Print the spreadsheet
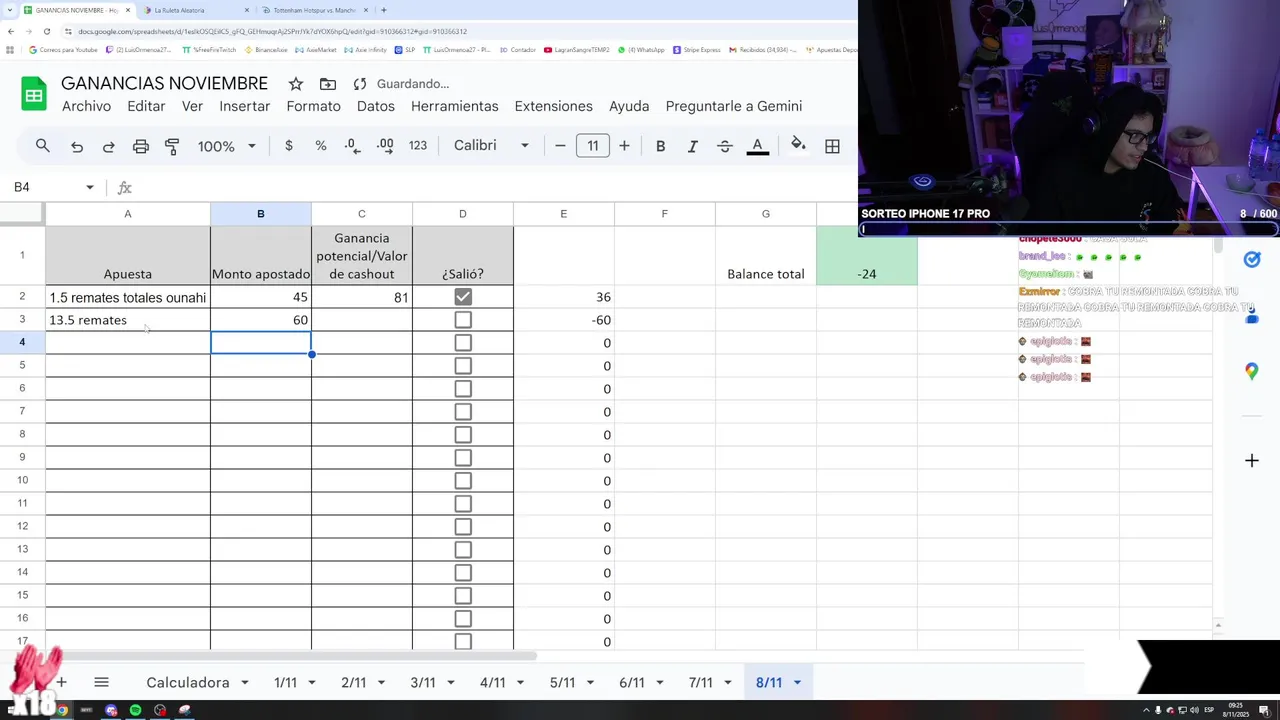The image size is (1280, 720). coord(141,146)
